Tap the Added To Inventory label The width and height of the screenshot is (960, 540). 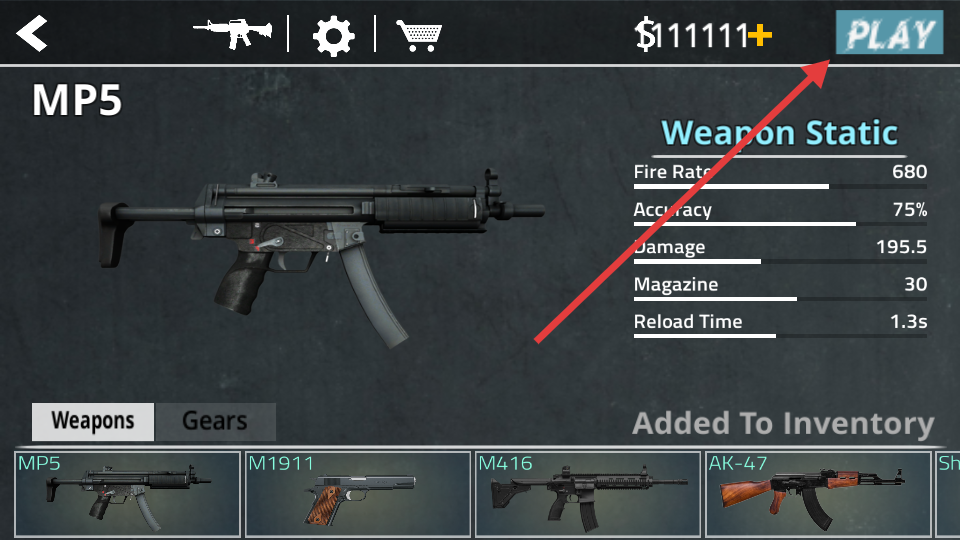[783, 424]
